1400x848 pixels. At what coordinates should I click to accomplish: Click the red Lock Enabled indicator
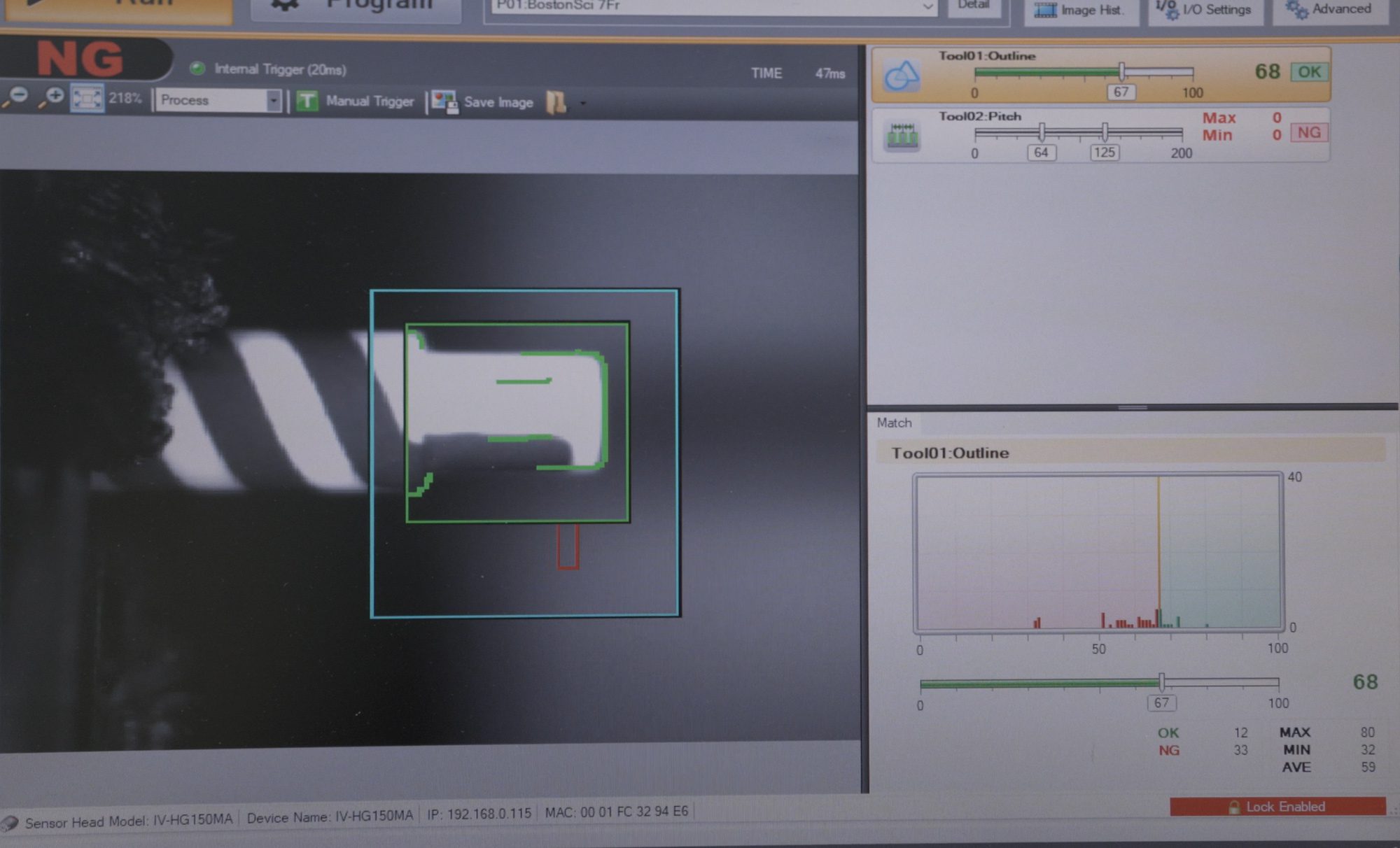tap(1277, 807)
